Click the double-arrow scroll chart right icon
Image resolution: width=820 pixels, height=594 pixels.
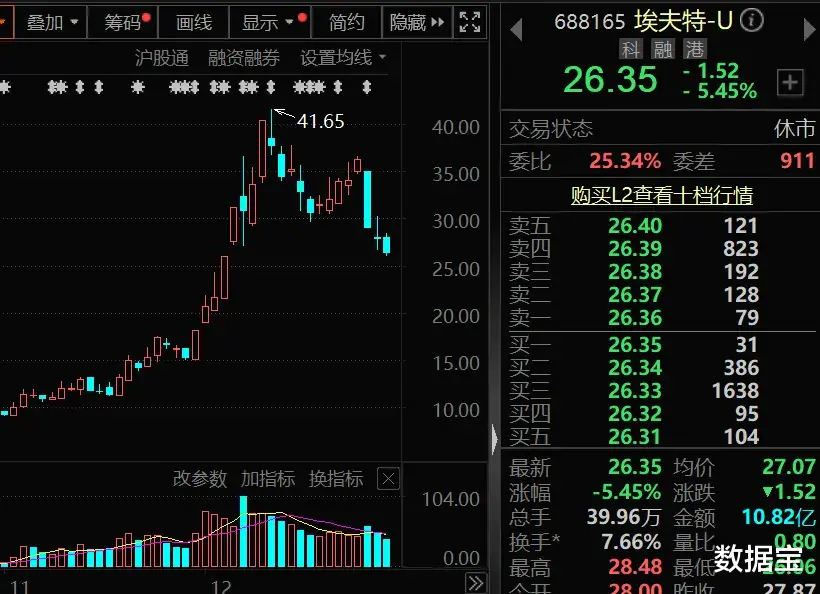pos(475,582)
